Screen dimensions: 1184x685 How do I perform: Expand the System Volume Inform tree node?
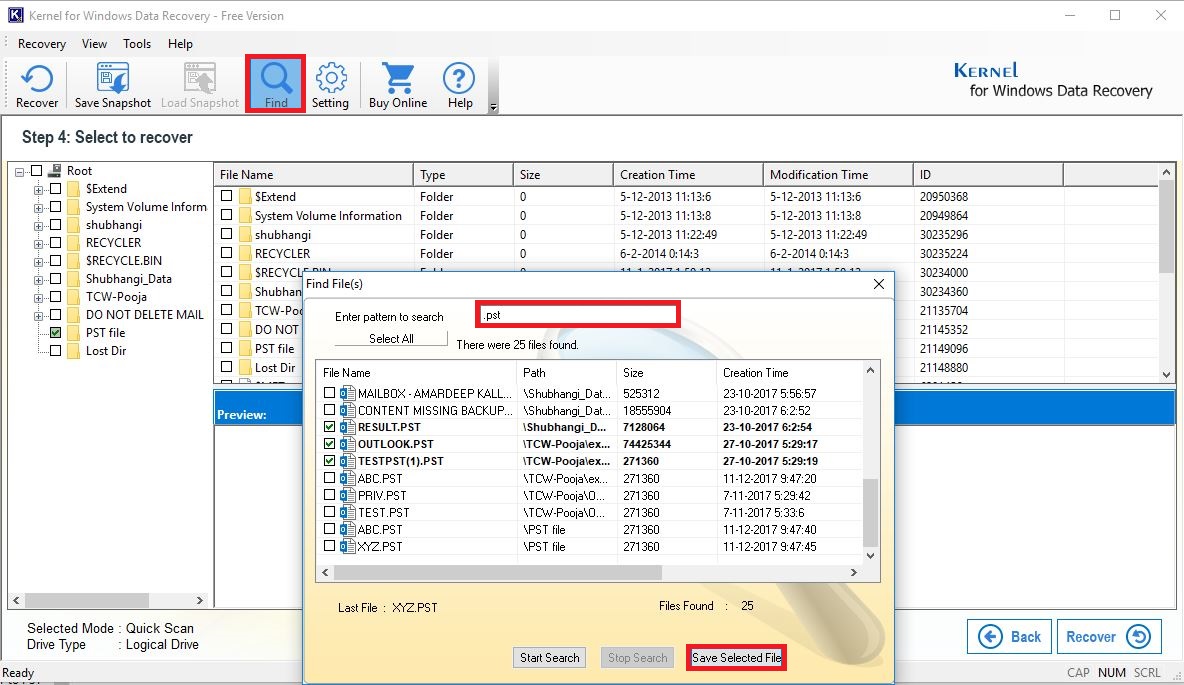click(39, 208)
